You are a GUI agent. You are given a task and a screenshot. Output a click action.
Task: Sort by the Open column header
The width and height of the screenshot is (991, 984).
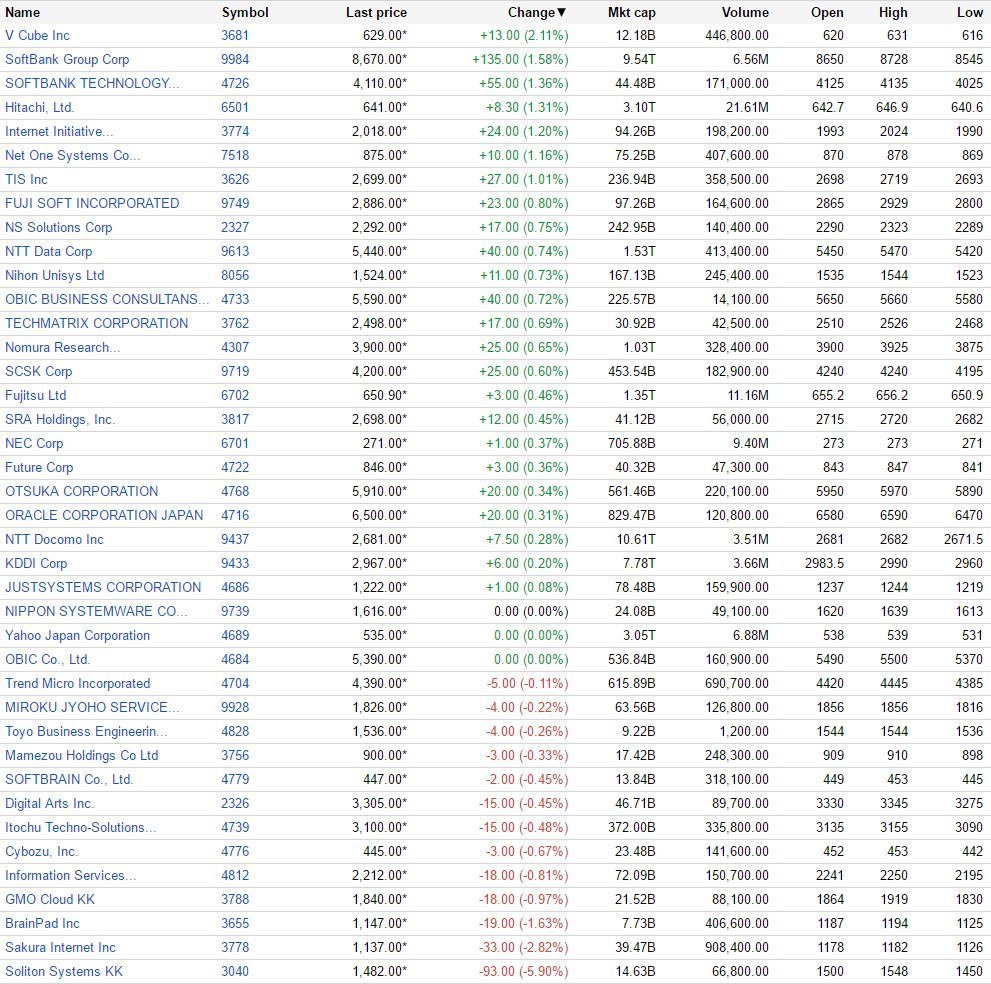click(827, 13)
